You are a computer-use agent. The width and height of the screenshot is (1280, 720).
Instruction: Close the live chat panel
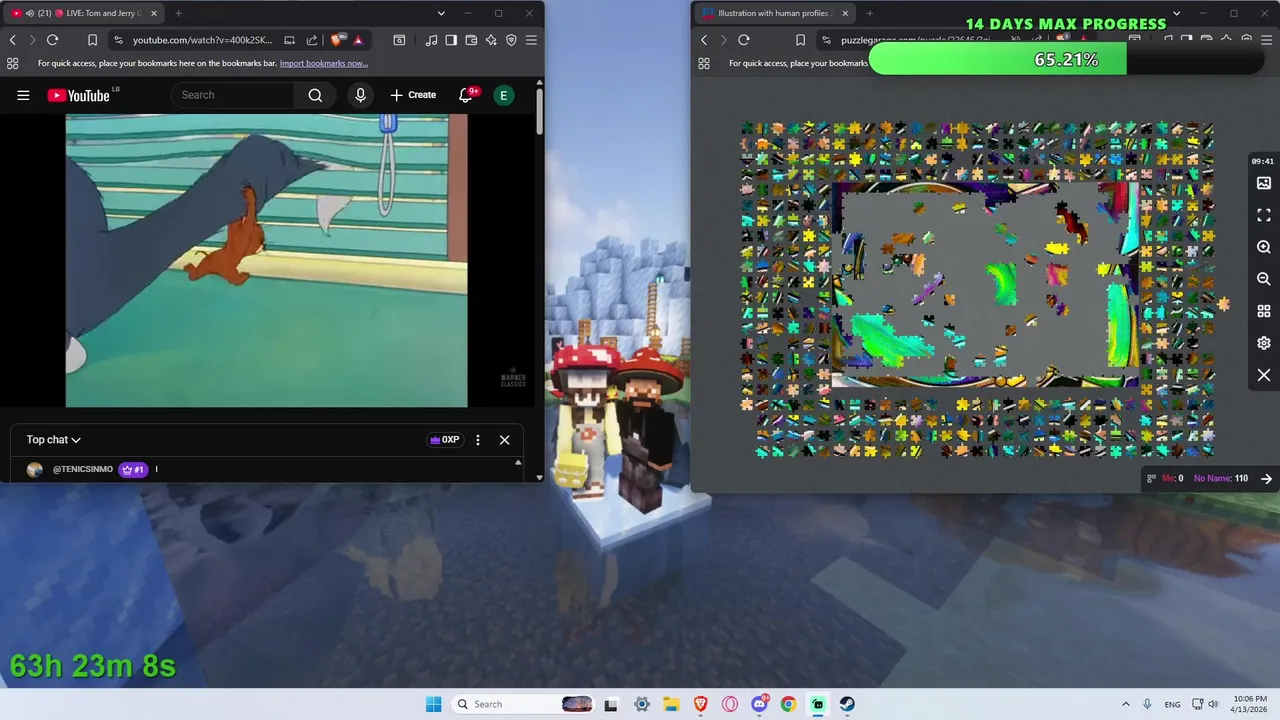[x=504, y=440]
